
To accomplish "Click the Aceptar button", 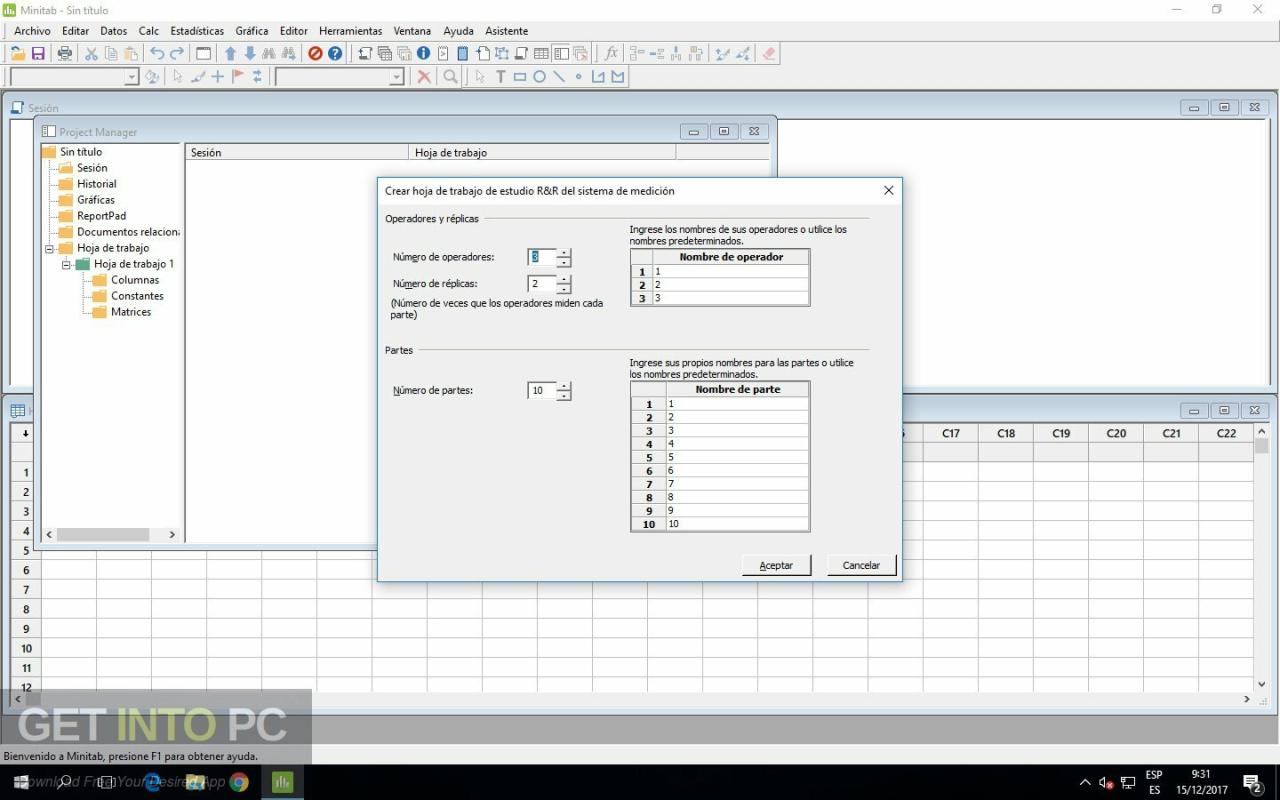I will 776,565.
